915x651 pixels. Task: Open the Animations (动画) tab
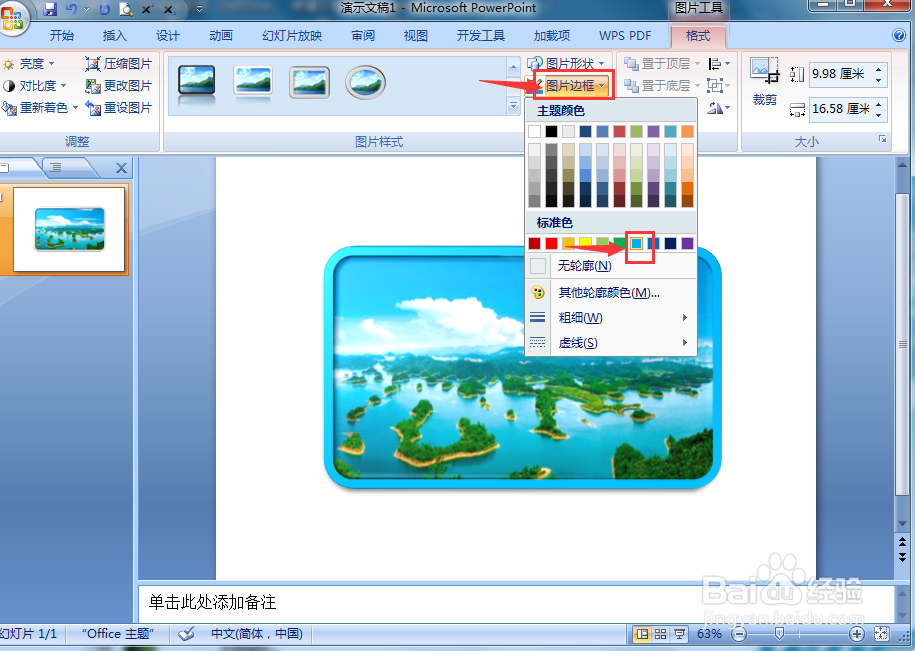[x=221, y=36]
